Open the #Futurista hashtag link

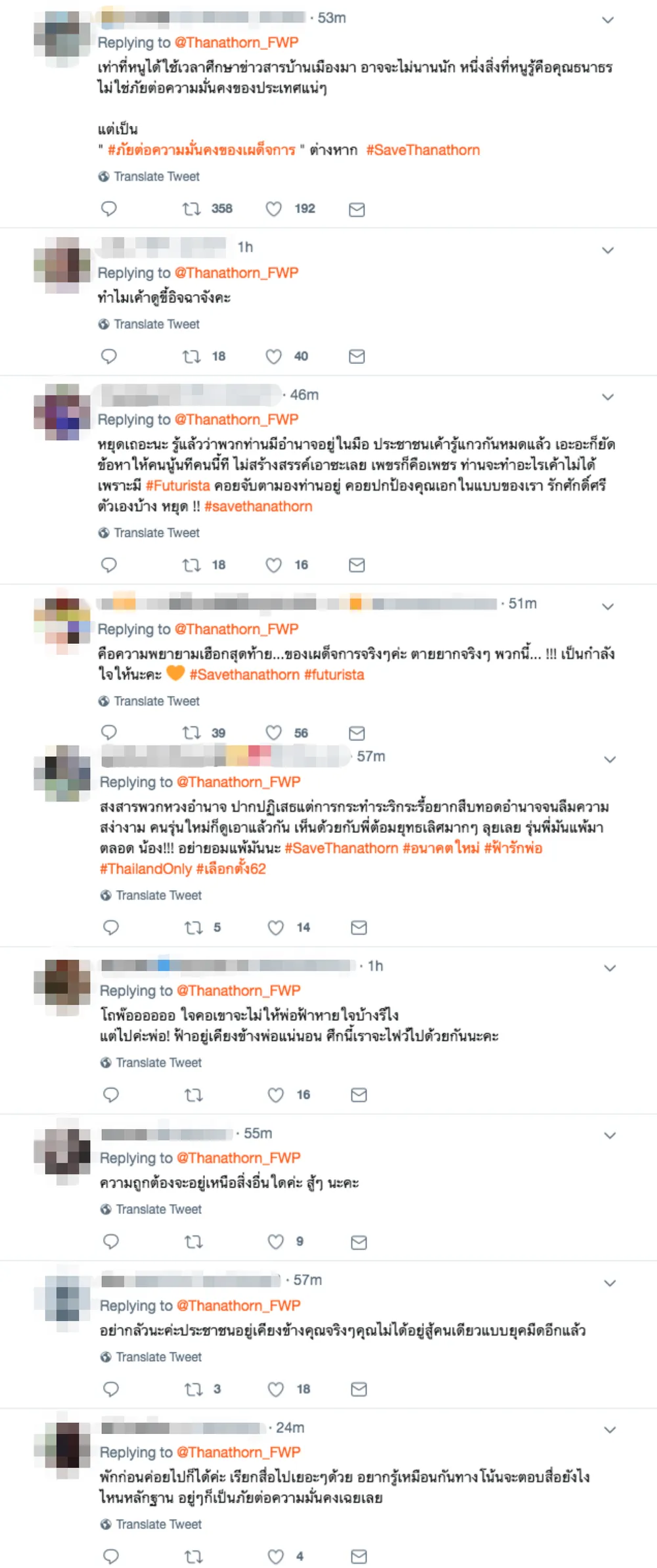point(177,485)
